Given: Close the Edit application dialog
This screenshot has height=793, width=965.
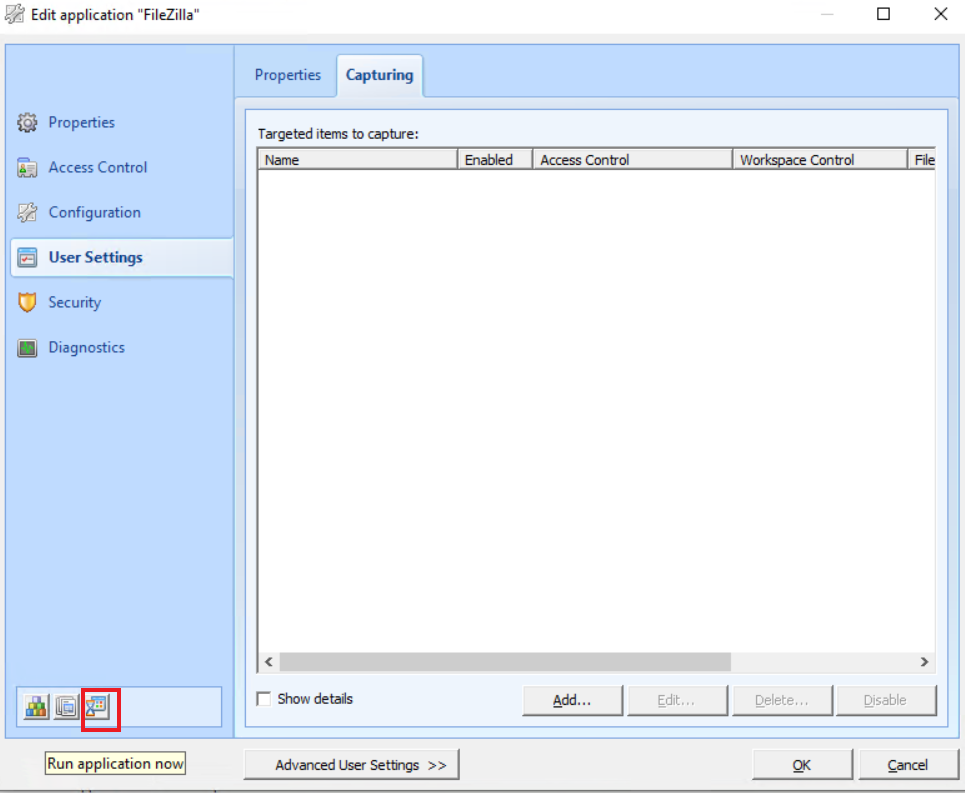Looking at the screenshot, I should (x=940, y=14).
